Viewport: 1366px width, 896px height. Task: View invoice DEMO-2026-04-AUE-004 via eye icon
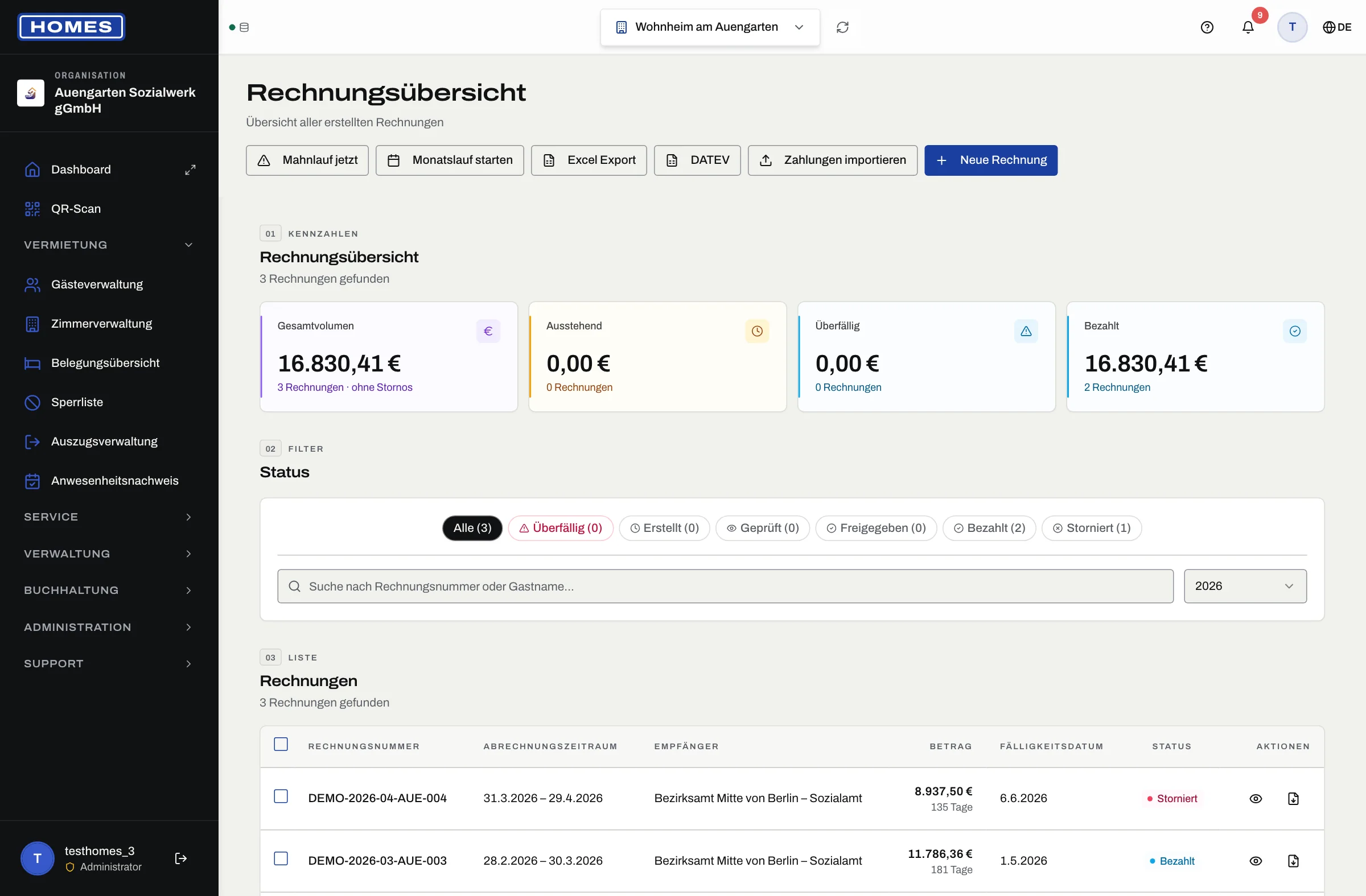click(x=1256, y=799)
